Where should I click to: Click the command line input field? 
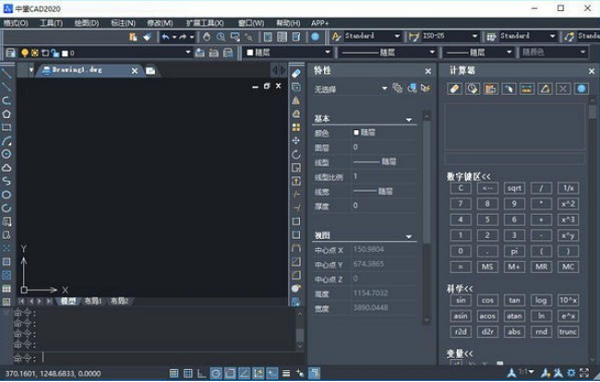[x=168, y=358]
